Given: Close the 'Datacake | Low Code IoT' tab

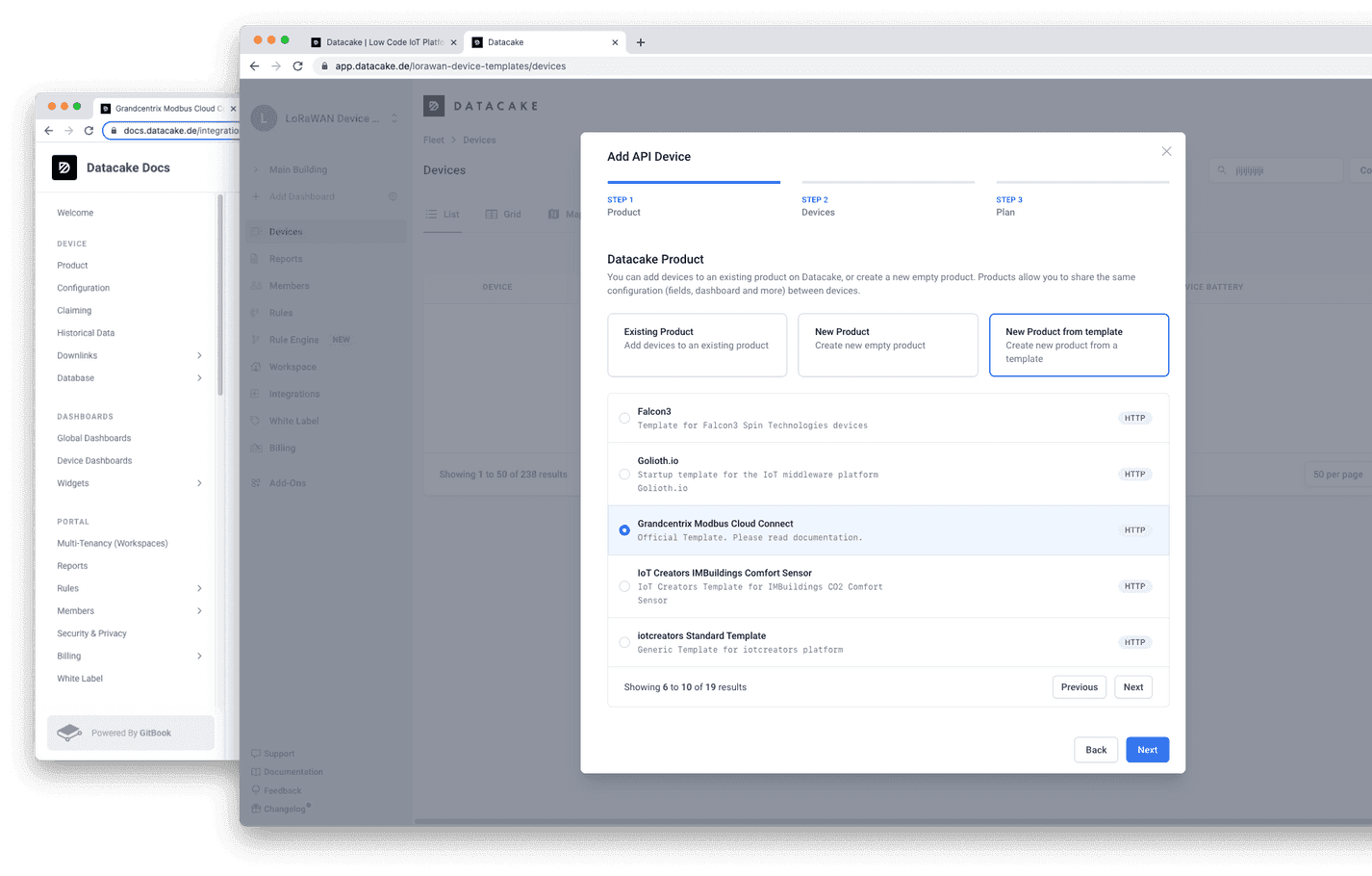Looking at the screenshot, I should click(454, 42).
